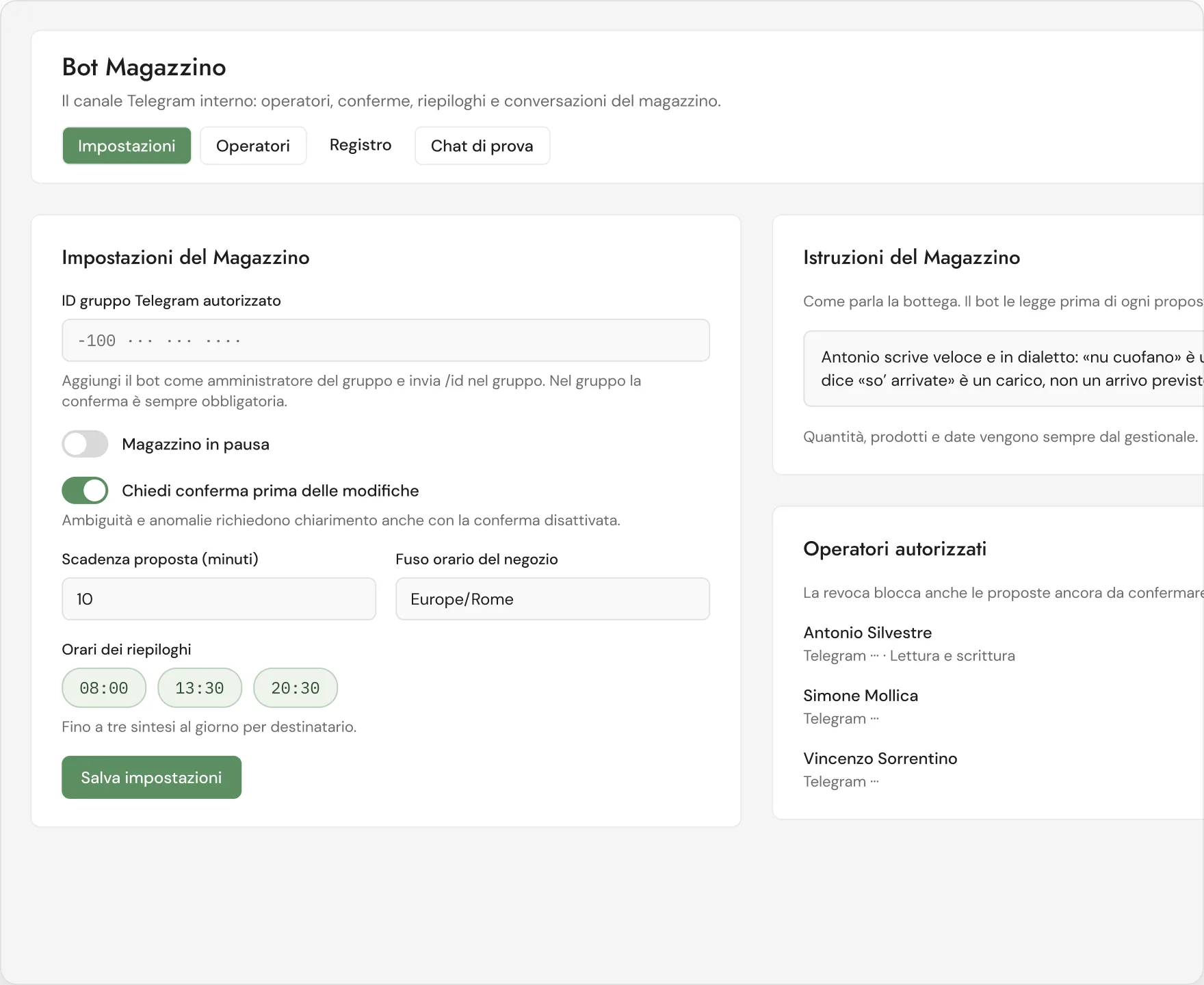Click the Scadenza proposta minuti field
This screenshot has height=985, width=1204.
tap(219, 599)
